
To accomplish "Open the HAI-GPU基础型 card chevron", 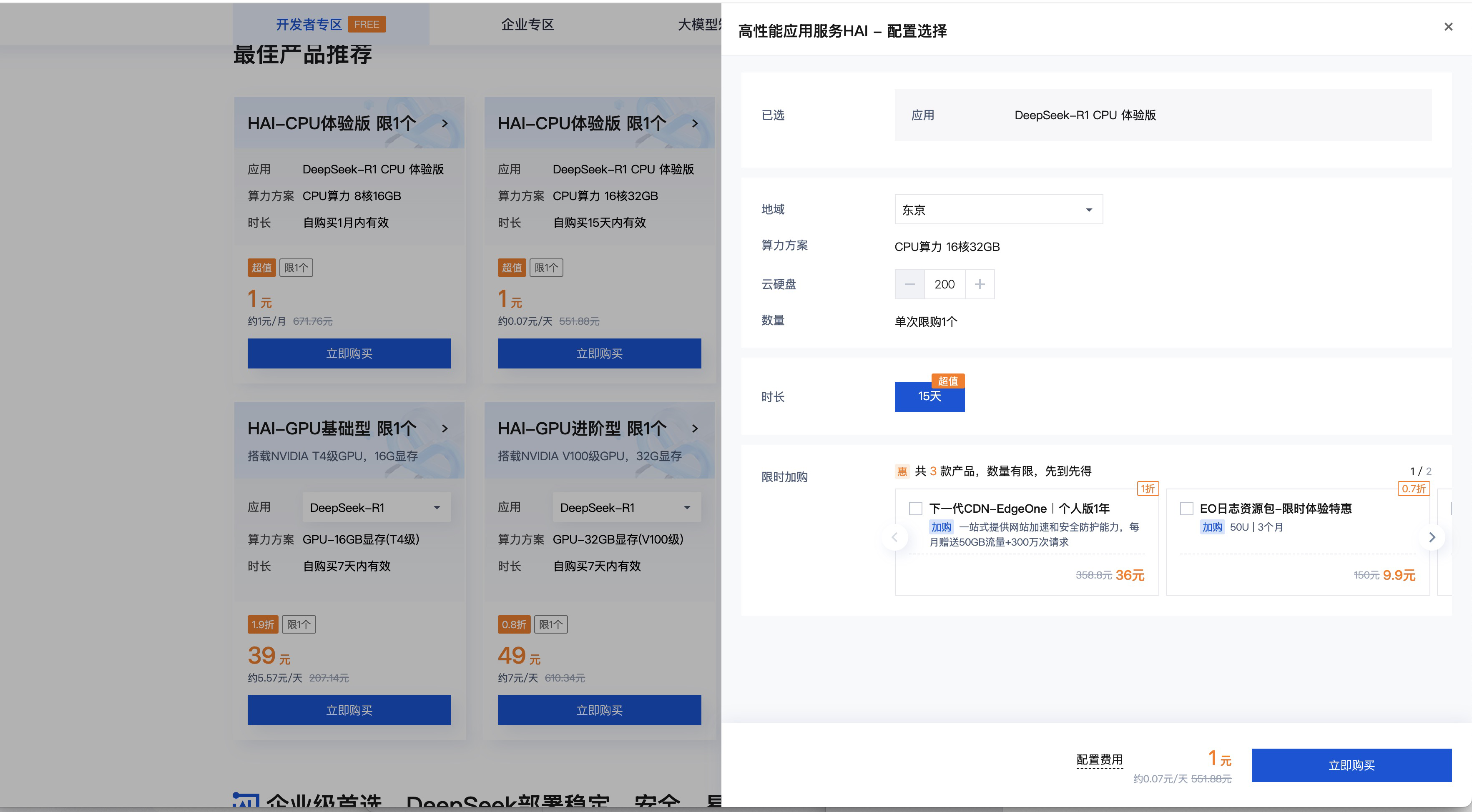I will point(445,428).
